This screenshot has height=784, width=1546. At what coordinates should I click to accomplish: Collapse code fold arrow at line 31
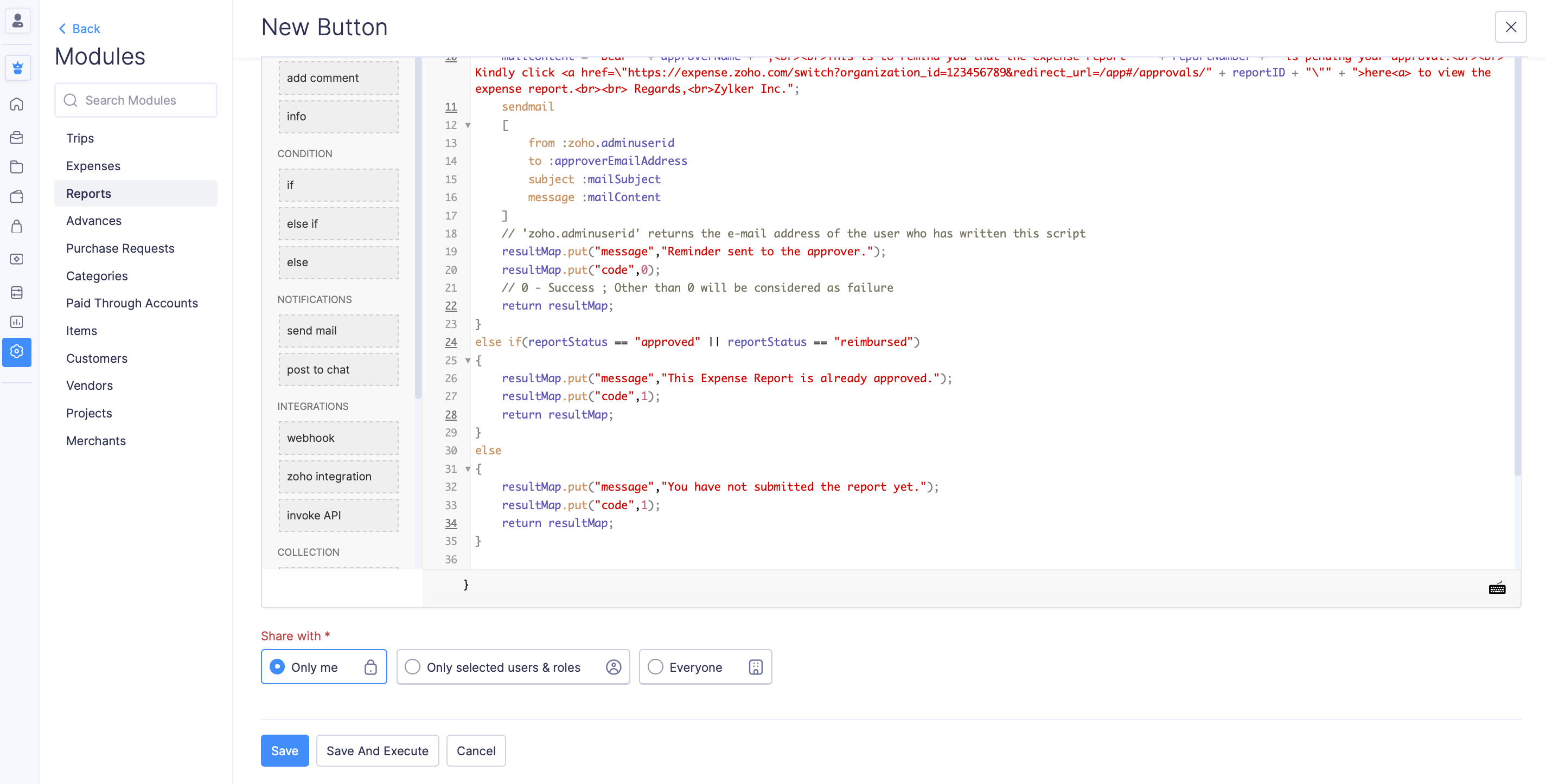click(x=468, y=469)
